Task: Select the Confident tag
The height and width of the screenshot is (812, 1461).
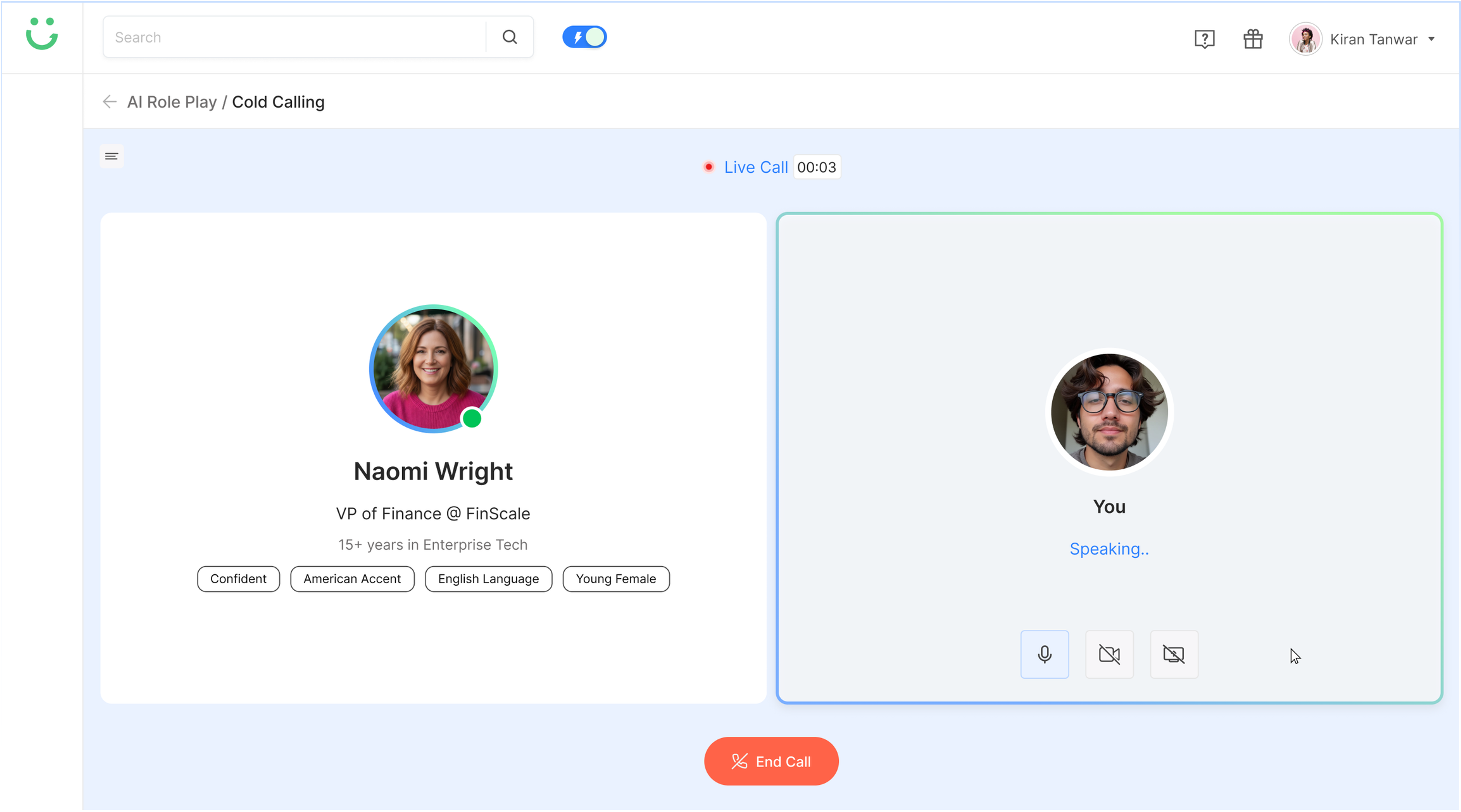Action: (x=238, y=579)
